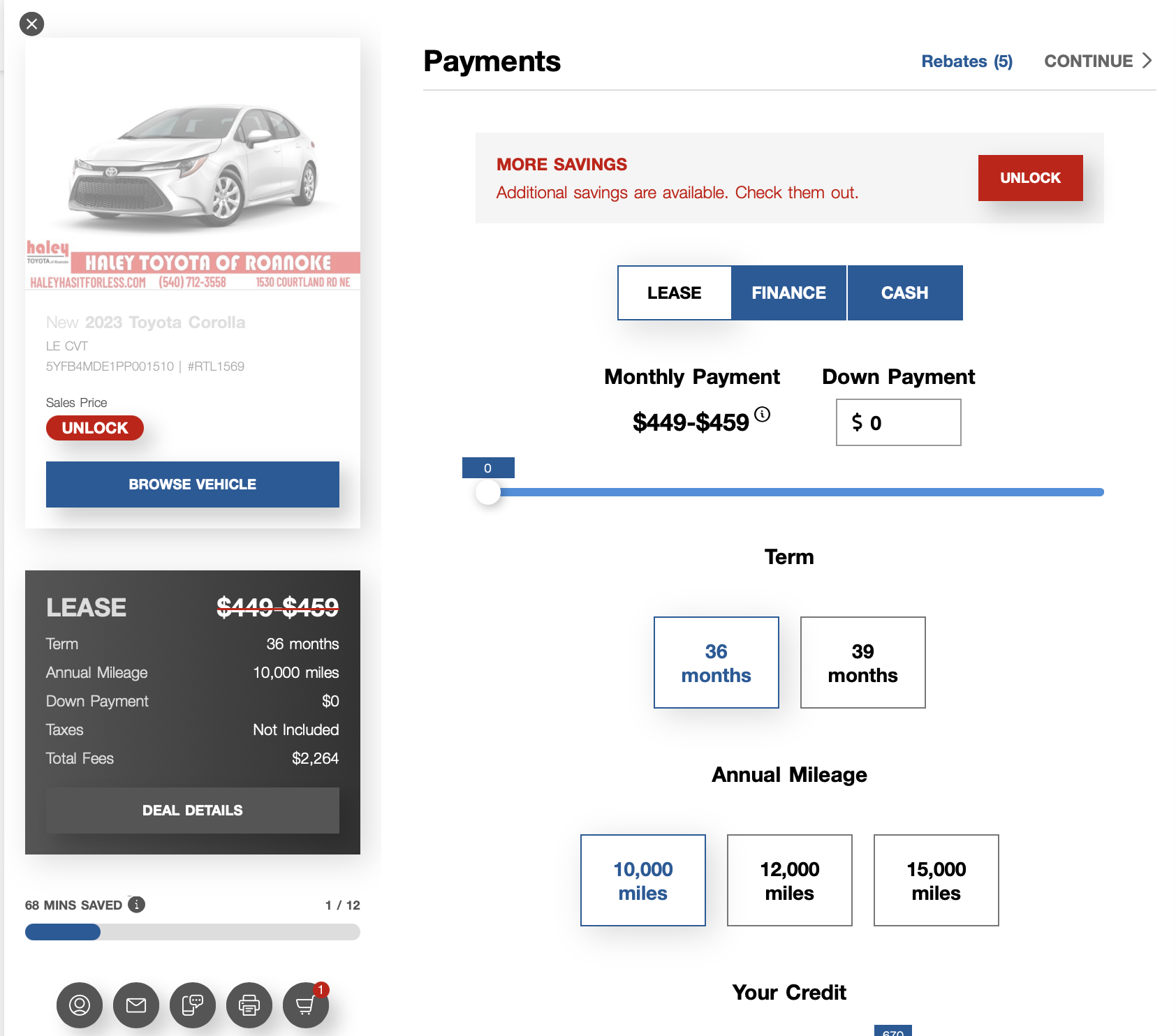Show info for Monthly Payment amount

[763, 415]
